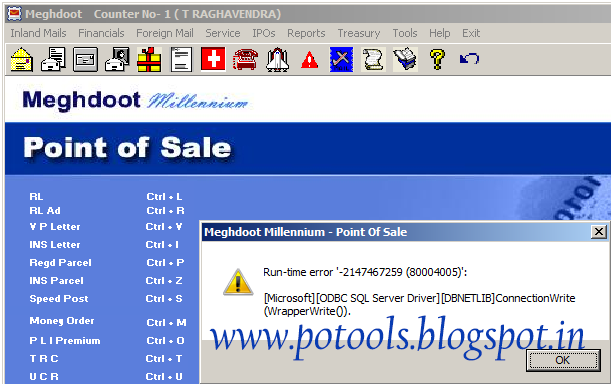Image resolution: width=611 pixels, height=384 pixels.
Task: Click OK in the run-time error dialog
Action: (x=563, y=360)
